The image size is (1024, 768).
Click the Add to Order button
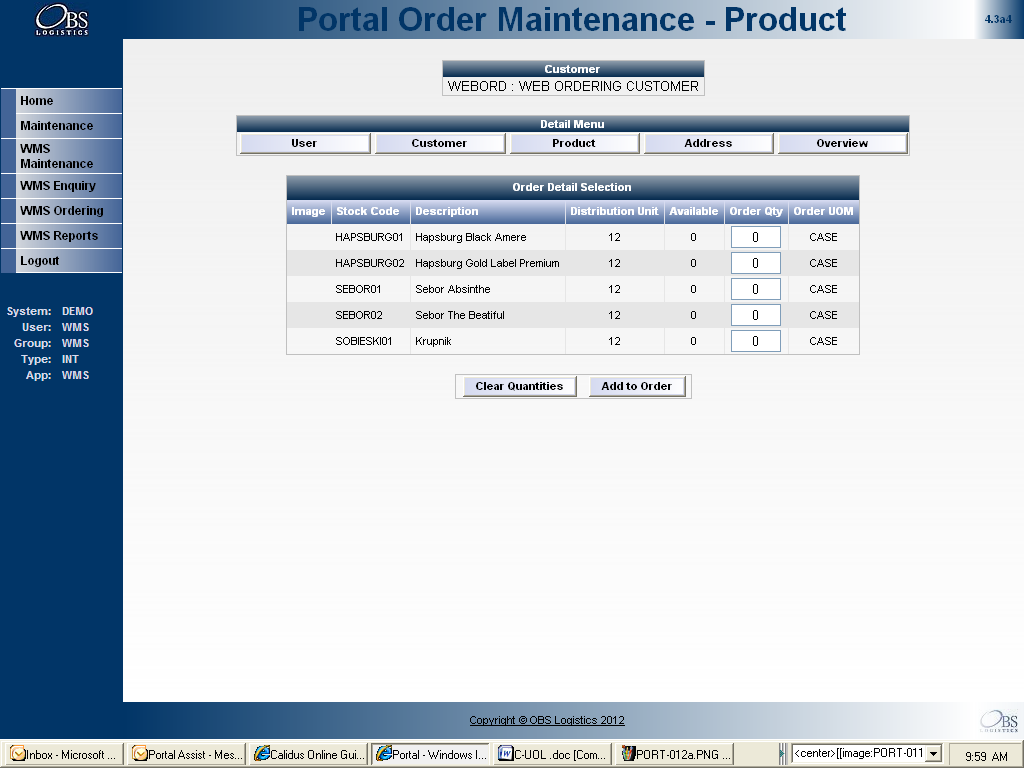click(637, 386)
